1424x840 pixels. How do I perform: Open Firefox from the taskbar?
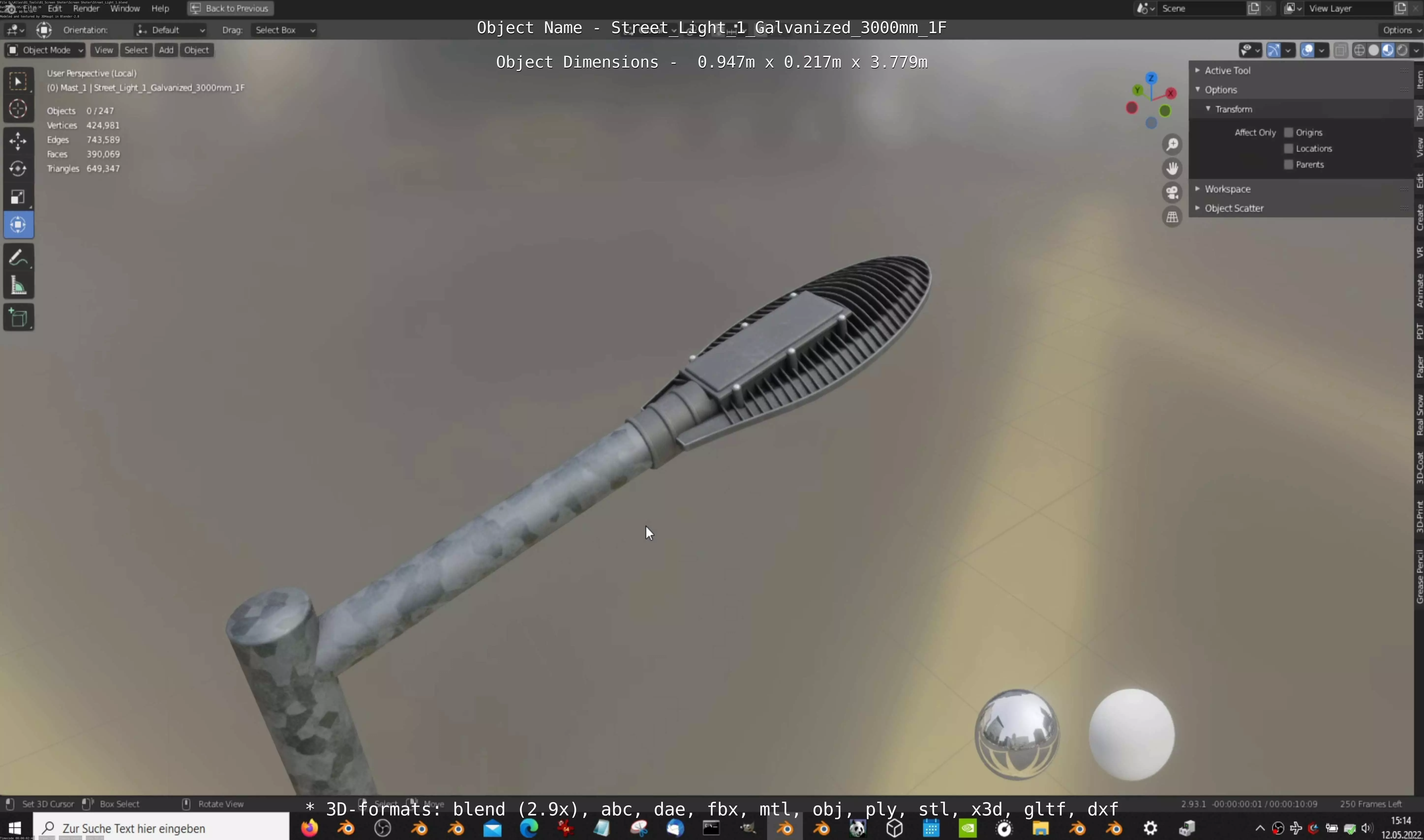pyautogui.click(x=309, y=828)
